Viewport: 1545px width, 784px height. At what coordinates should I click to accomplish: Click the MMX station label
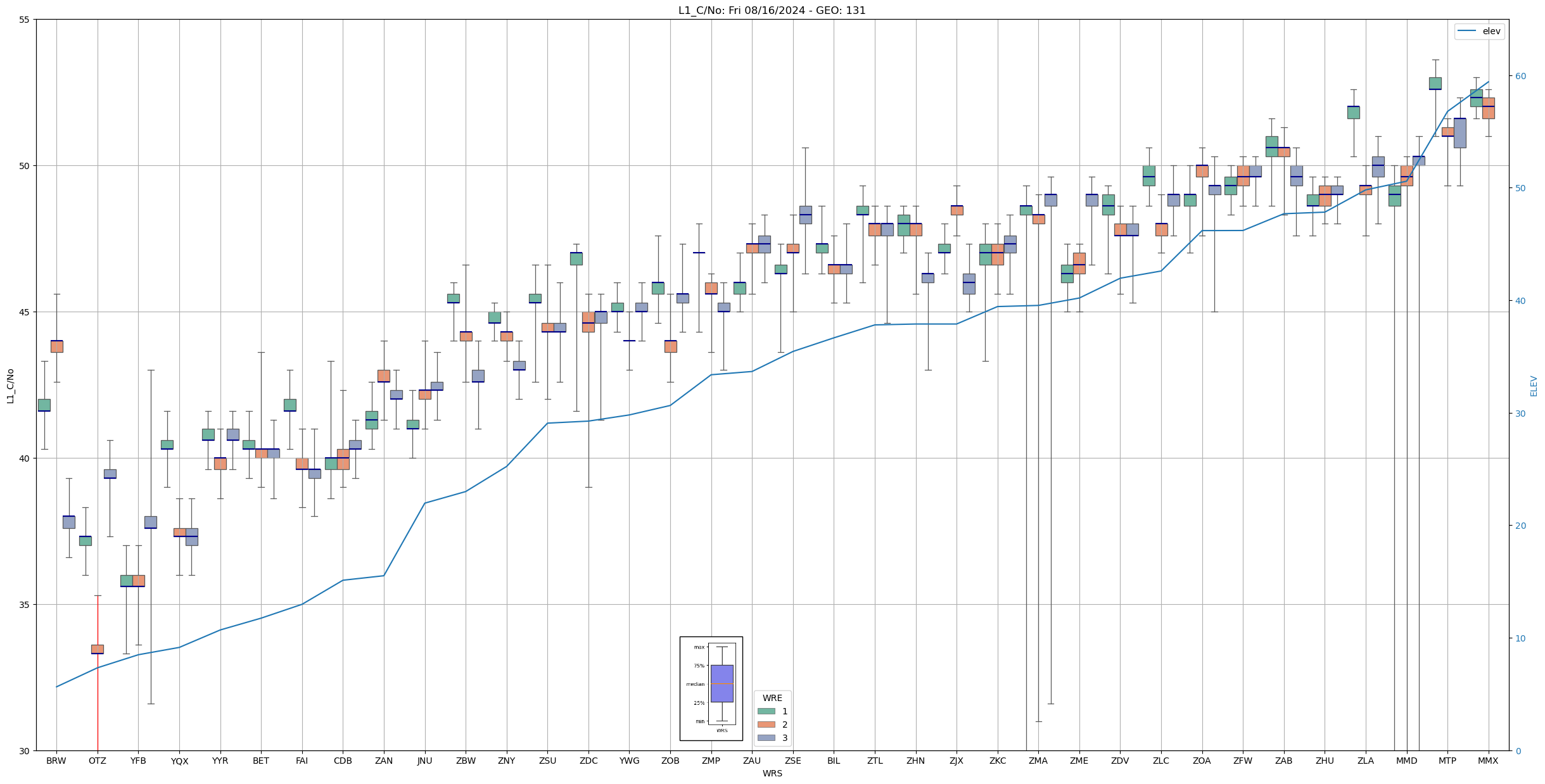[1489, 761]
